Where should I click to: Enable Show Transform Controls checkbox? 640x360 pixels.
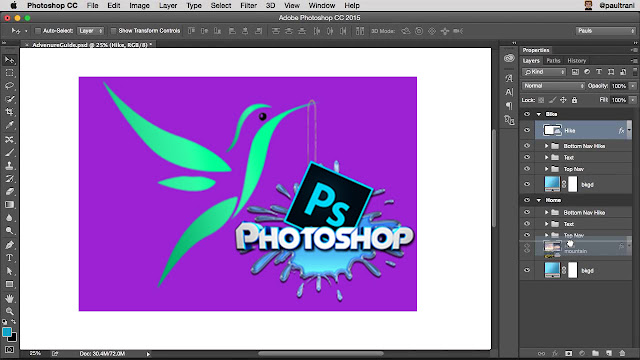point(113,31)
